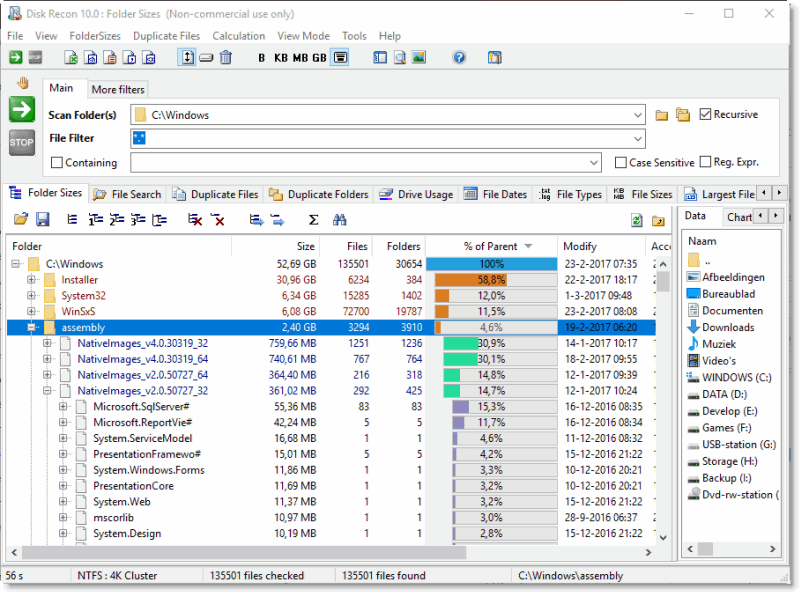Viewport: 800px width, 593px height.
Task: Open the FolderSizes menu
Action: pyautogui.click(x=95, y=36)
